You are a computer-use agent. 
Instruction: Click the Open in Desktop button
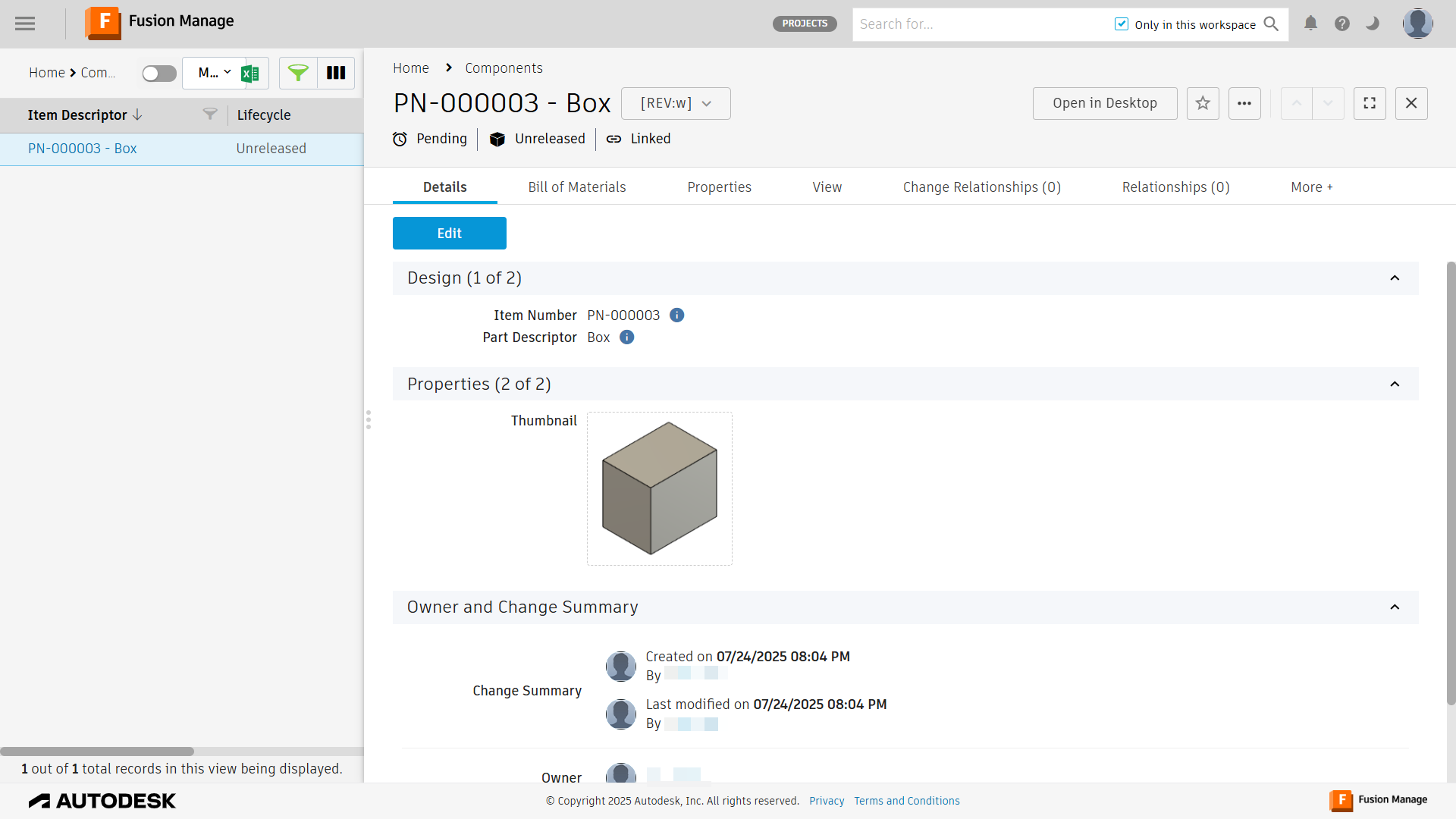[x=1104, y=103]
